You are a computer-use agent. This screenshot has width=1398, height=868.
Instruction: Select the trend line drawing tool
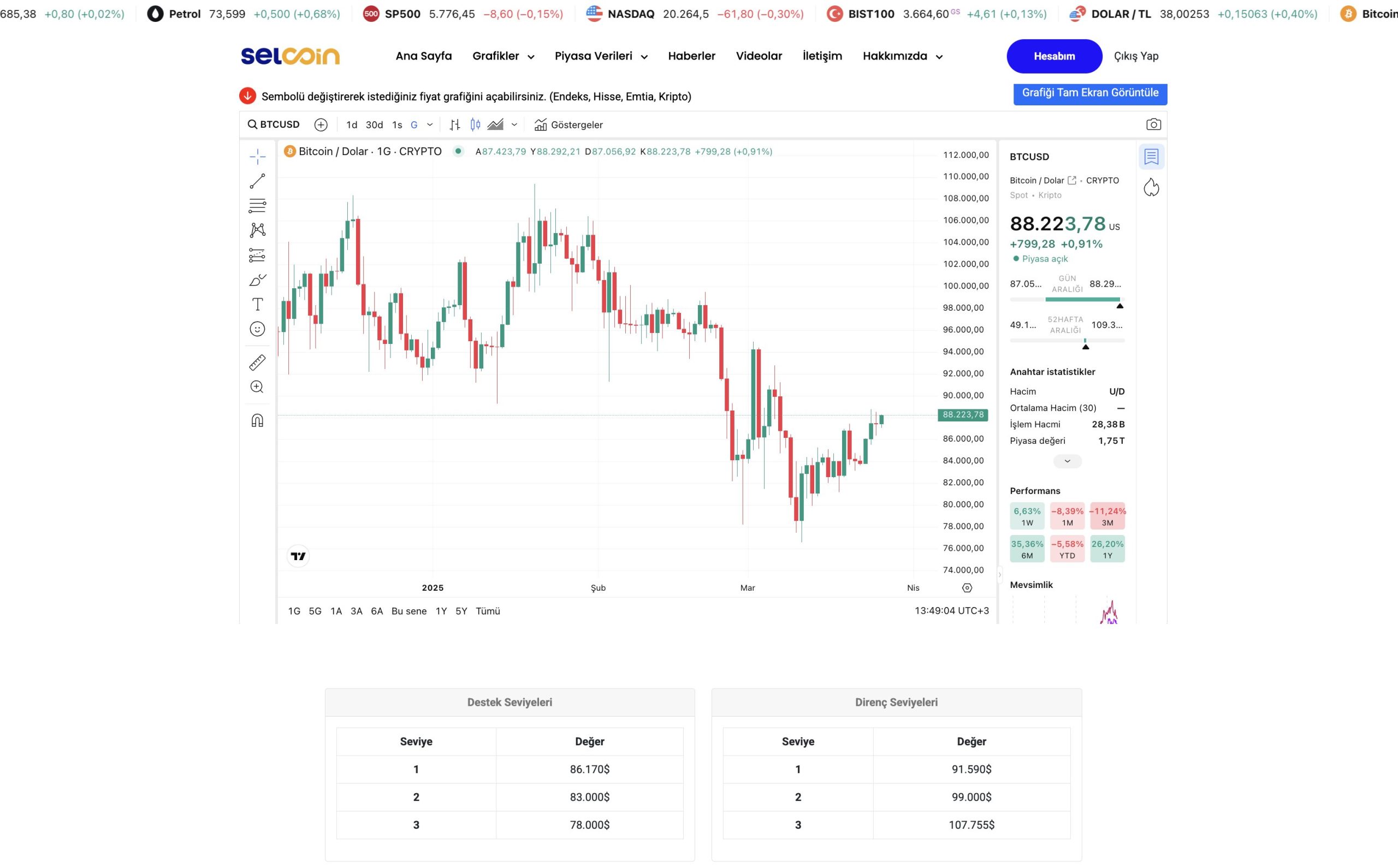(257, 181)
